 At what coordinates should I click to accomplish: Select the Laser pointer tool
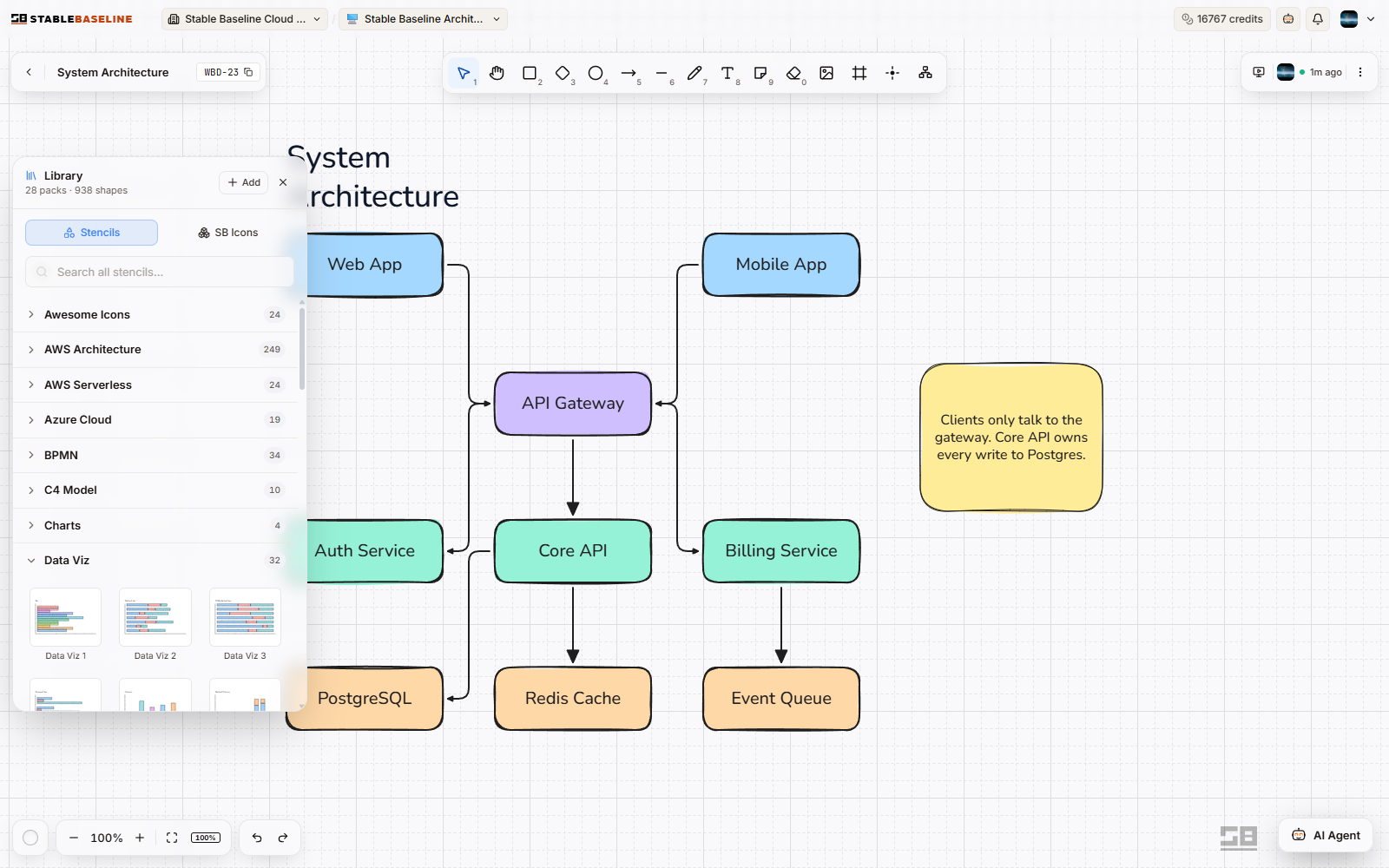point(892,73)
